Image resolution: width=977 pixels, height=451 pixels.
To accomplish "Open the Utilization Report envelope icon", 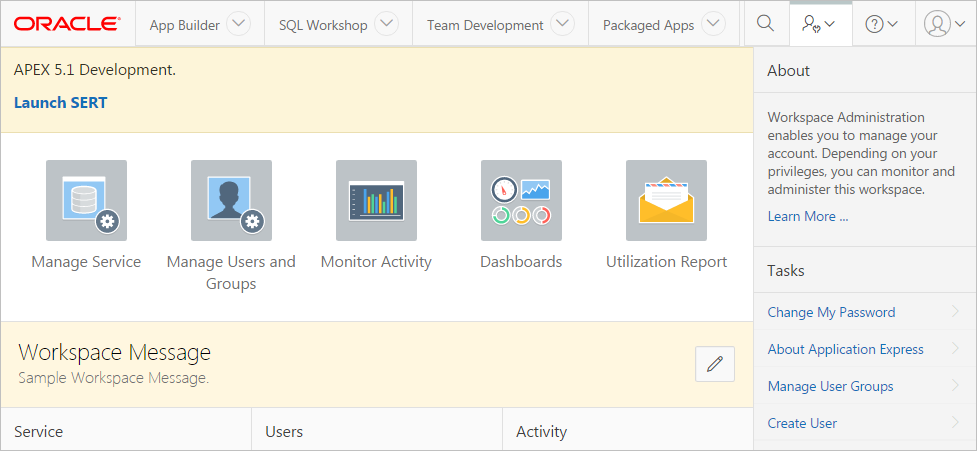I will point(666,200).
